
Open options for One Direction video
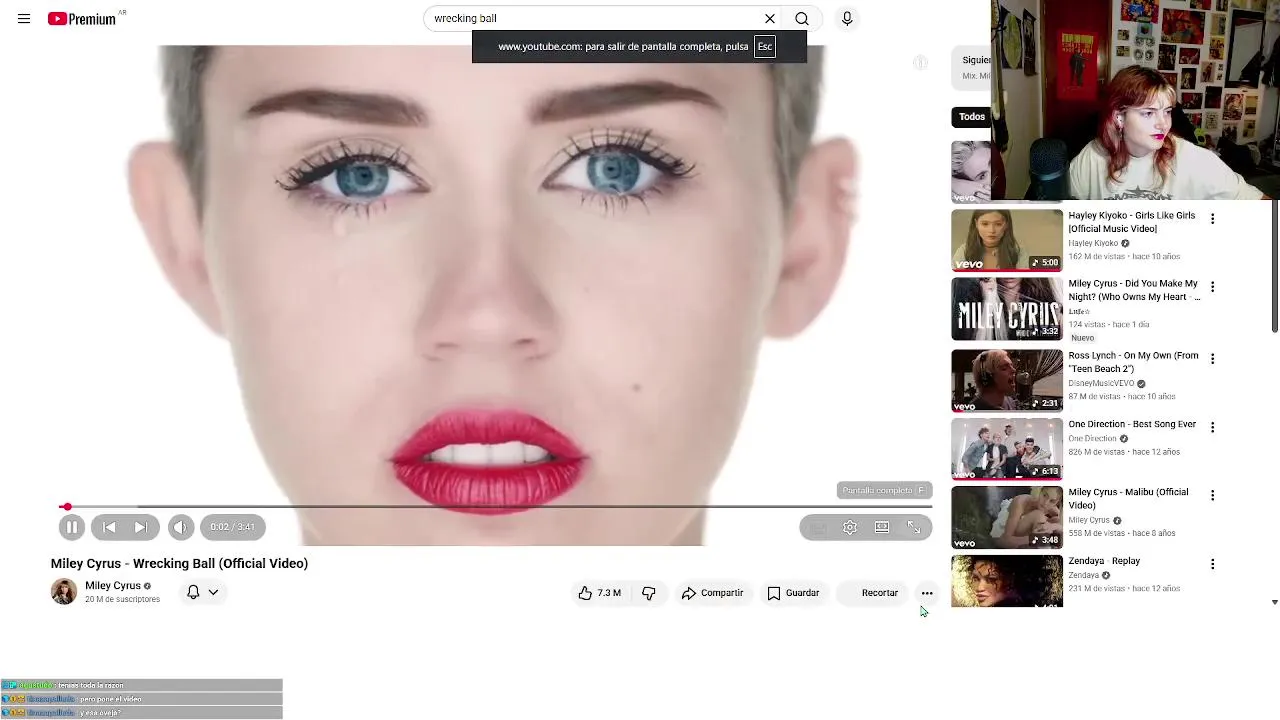tap(1213, 427)
